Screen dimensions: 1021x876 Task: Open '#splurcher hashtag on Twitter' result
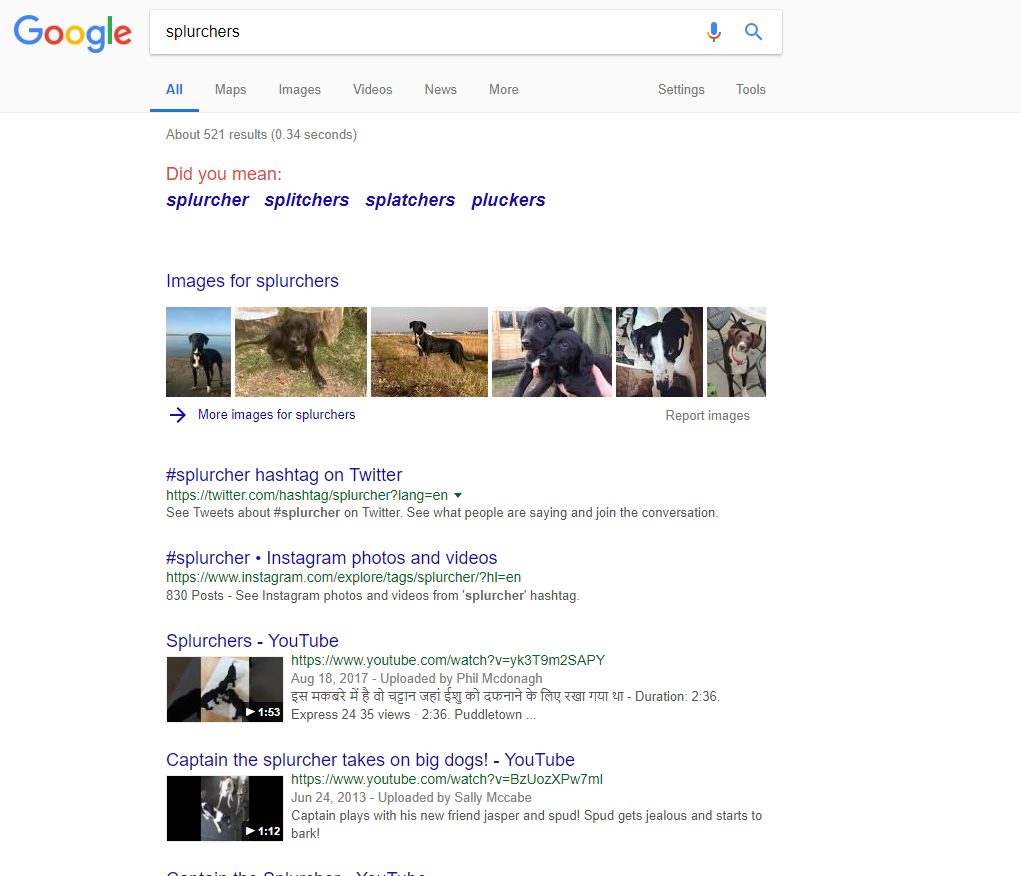point(284,475)
